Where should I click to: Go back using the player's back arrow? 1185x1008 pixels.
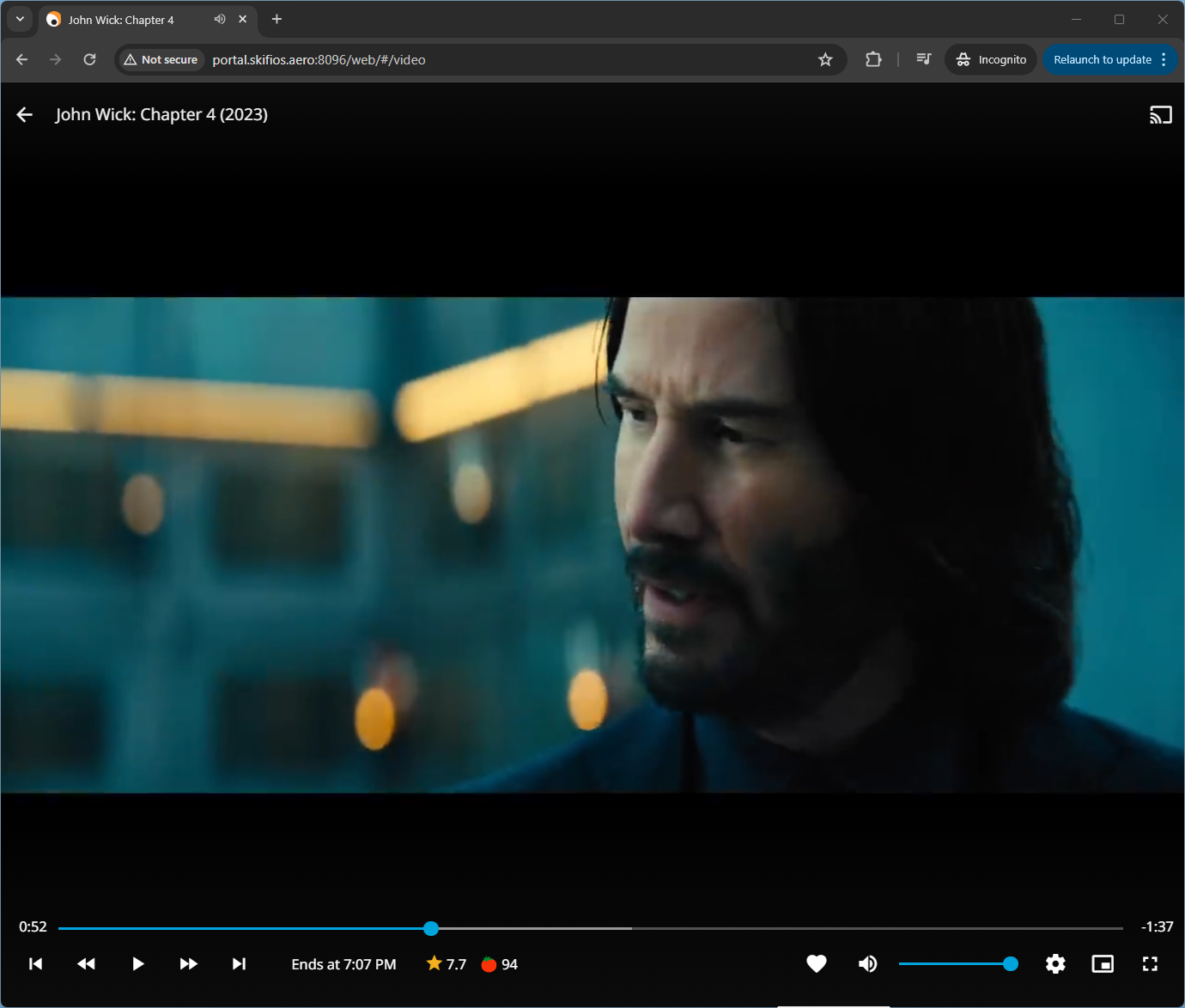coord(25,115)
